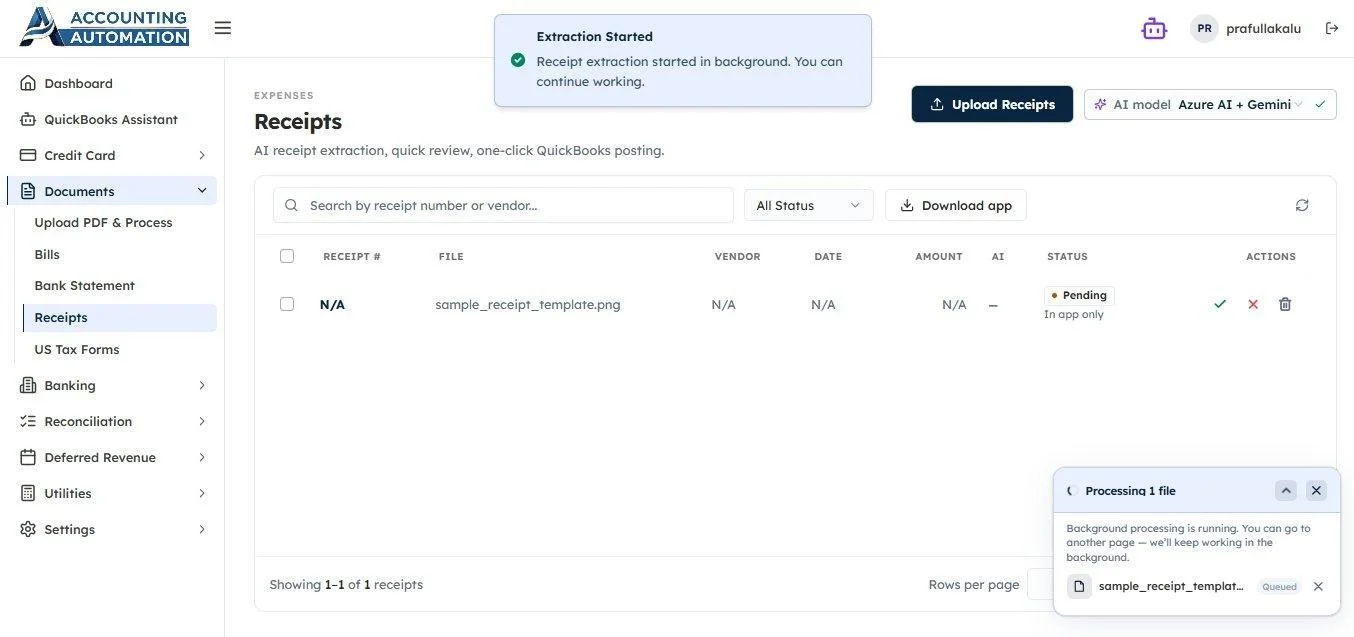Expand the Banking section
This screenshot has width=1354, height=637.
pos(112,385)
